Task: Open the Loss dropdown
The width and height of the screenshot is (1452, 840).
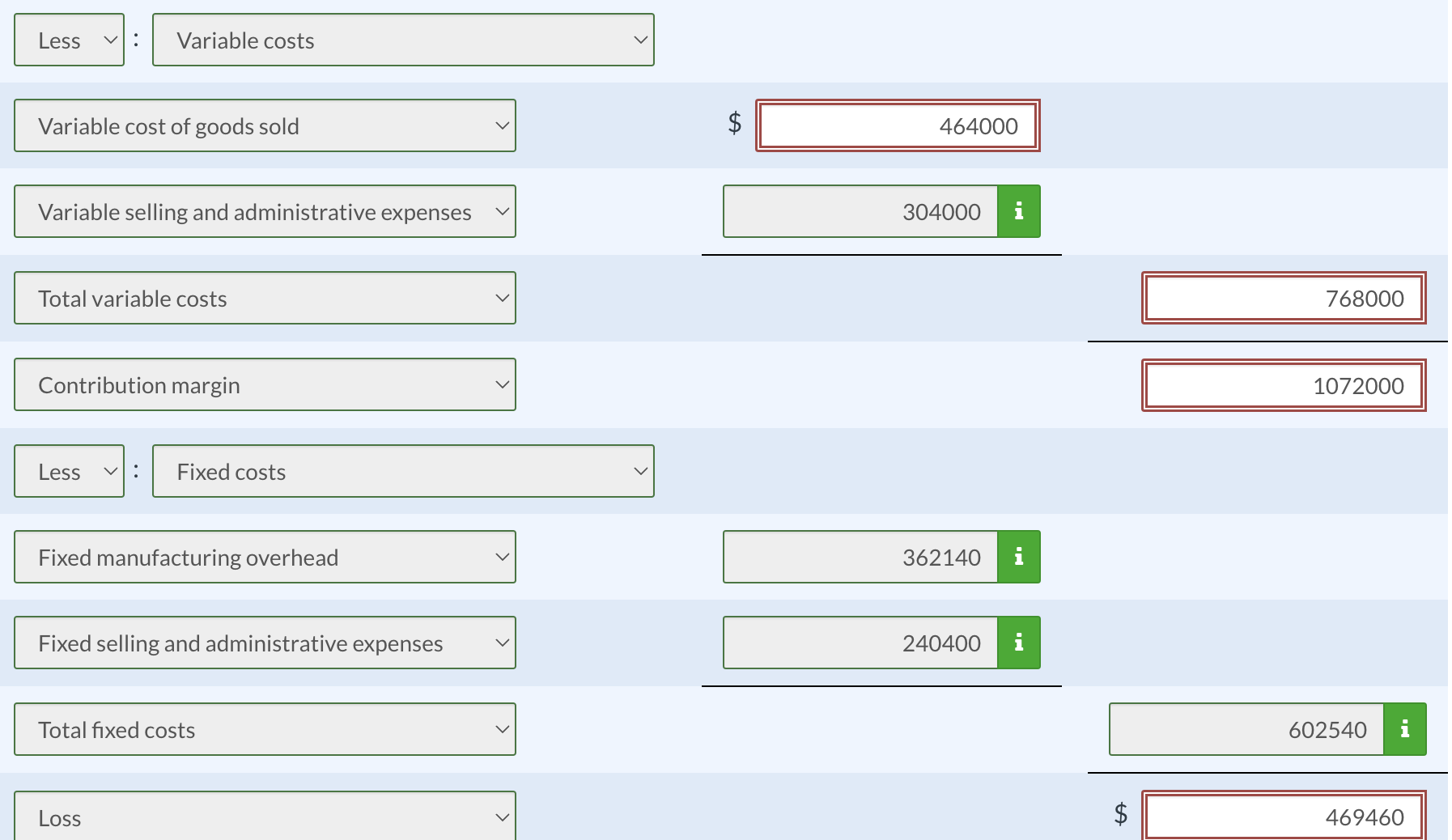Action: click(x=265, y=816)
